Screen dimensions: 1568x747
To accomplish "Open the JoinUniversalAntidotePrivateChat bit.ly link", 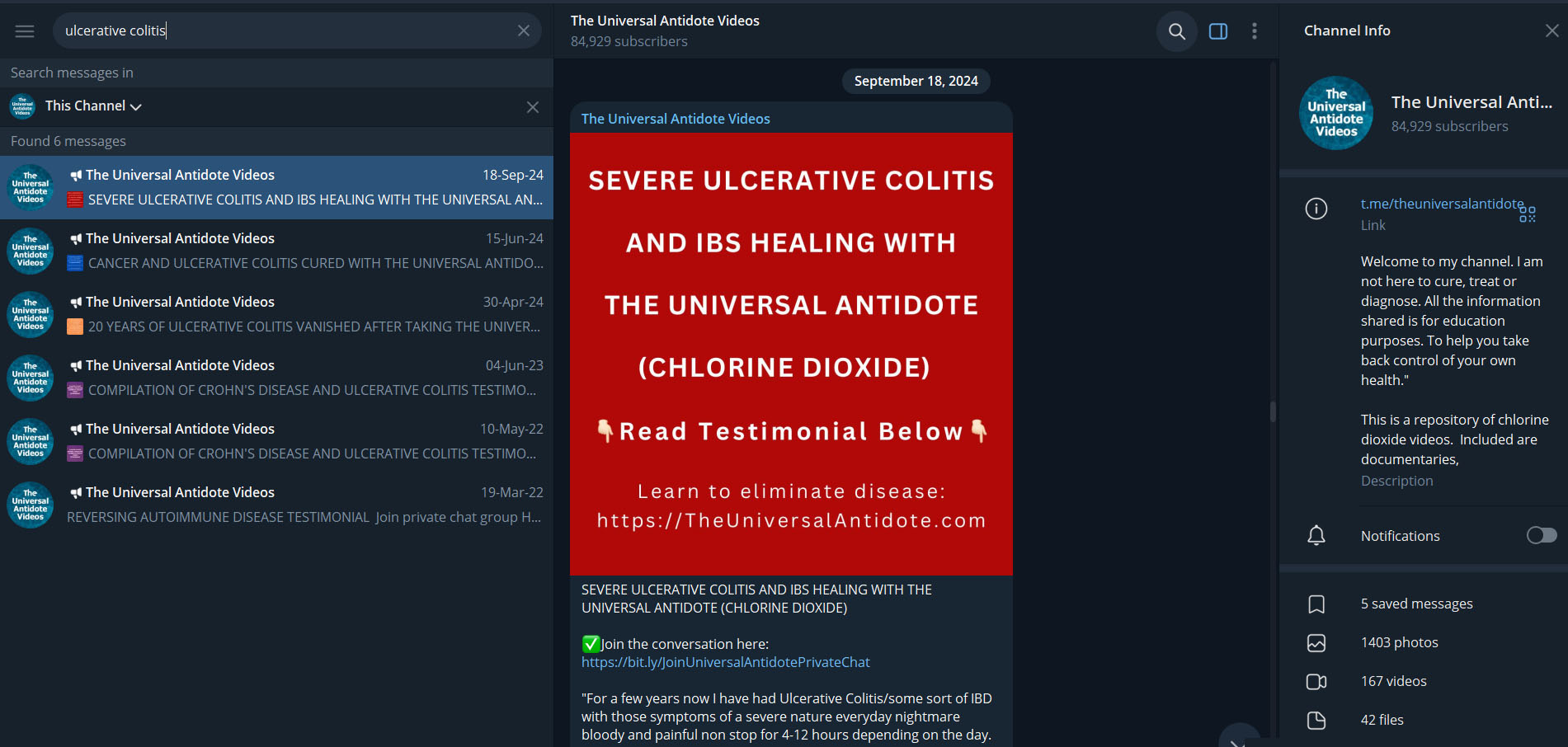I will (x=725, y=662).
